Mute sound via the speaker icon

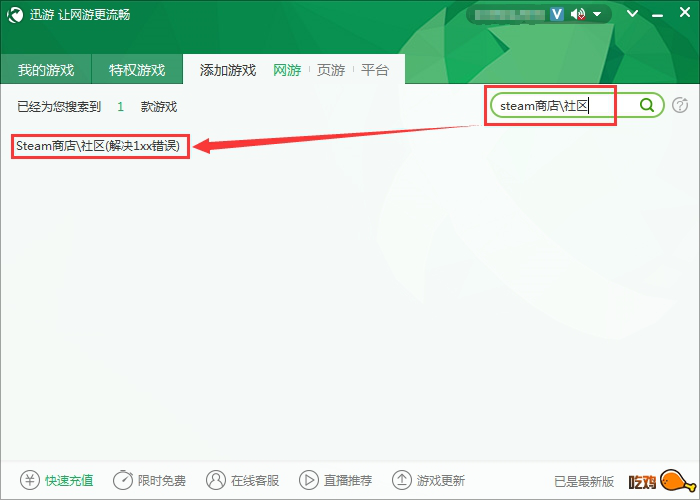[578, 14]
